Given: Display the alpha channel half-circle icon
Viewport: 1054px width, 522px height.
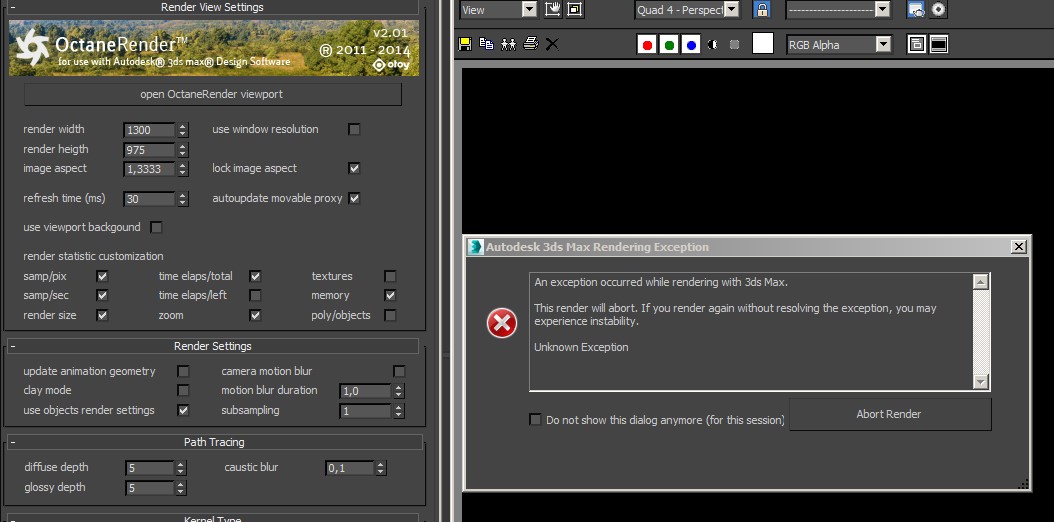Looking at the screenshot, I should (713, 44).
